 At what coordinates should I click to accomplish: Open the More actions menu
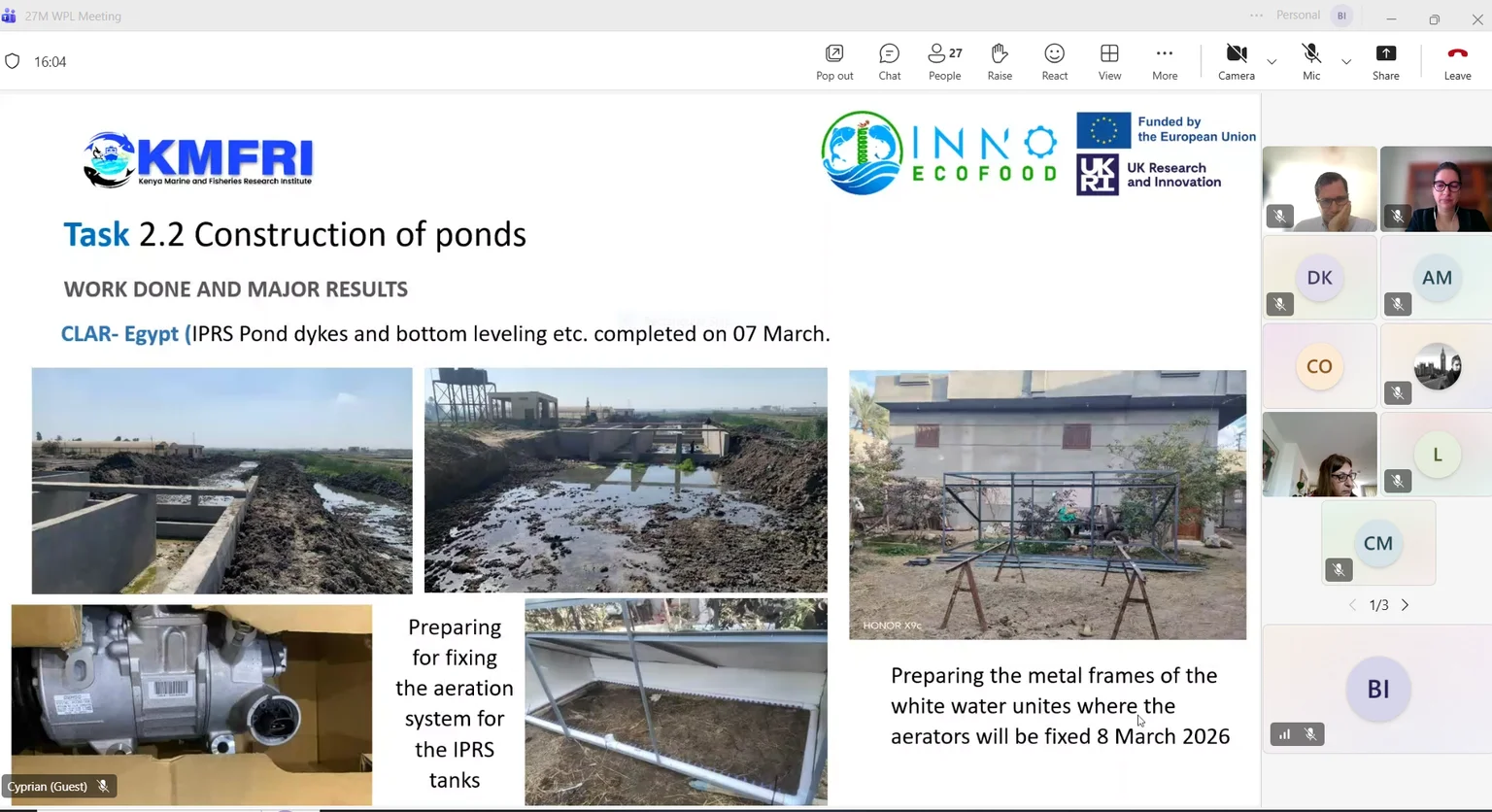pyautogui.click(x=1165, y=62)
